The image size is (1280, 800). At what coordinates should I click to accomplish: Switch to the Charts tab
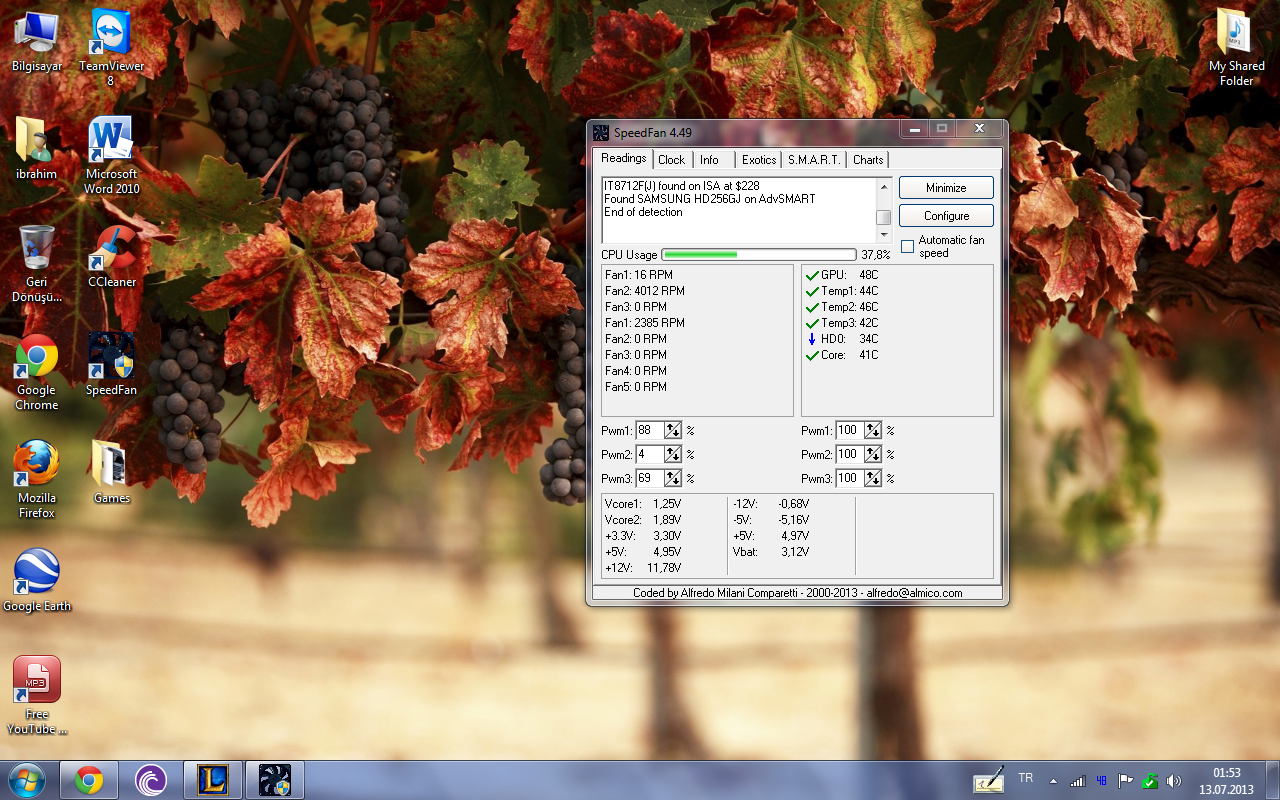coord(868,160)
